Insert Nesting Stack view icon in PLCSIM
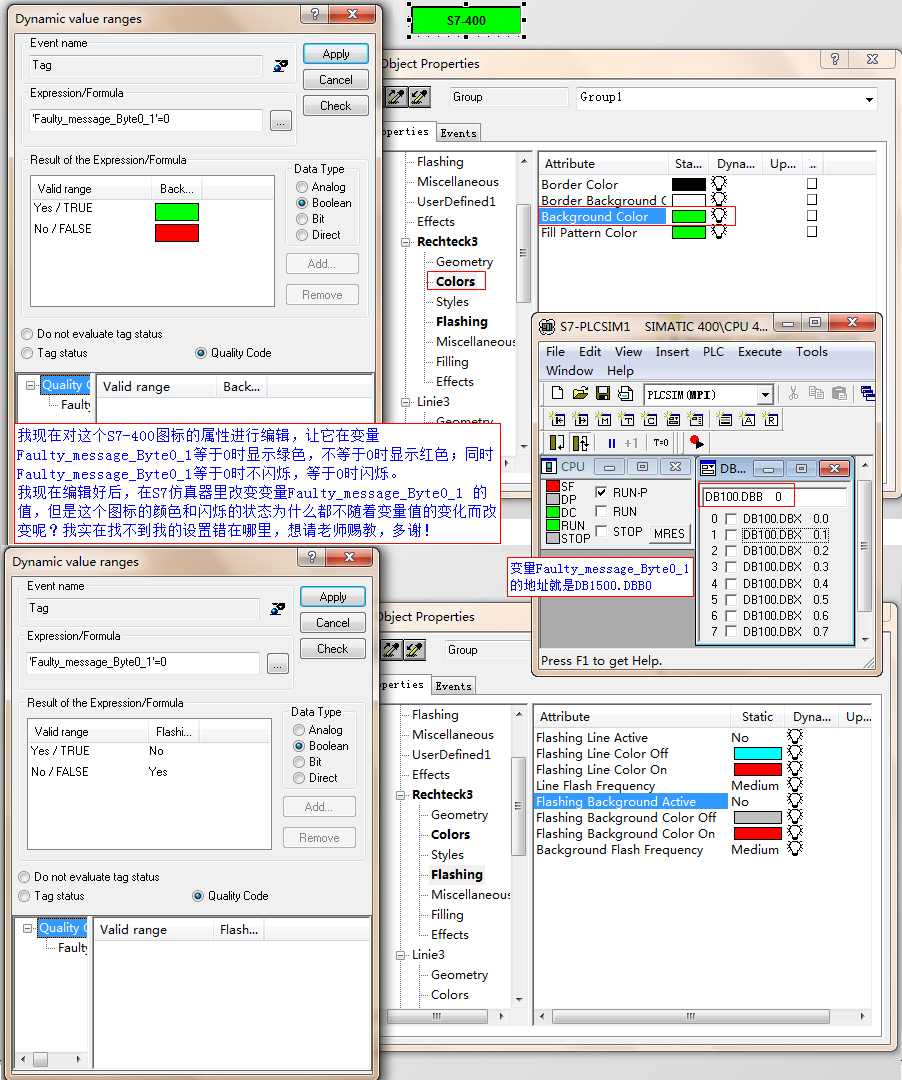 tap(724, 419)
